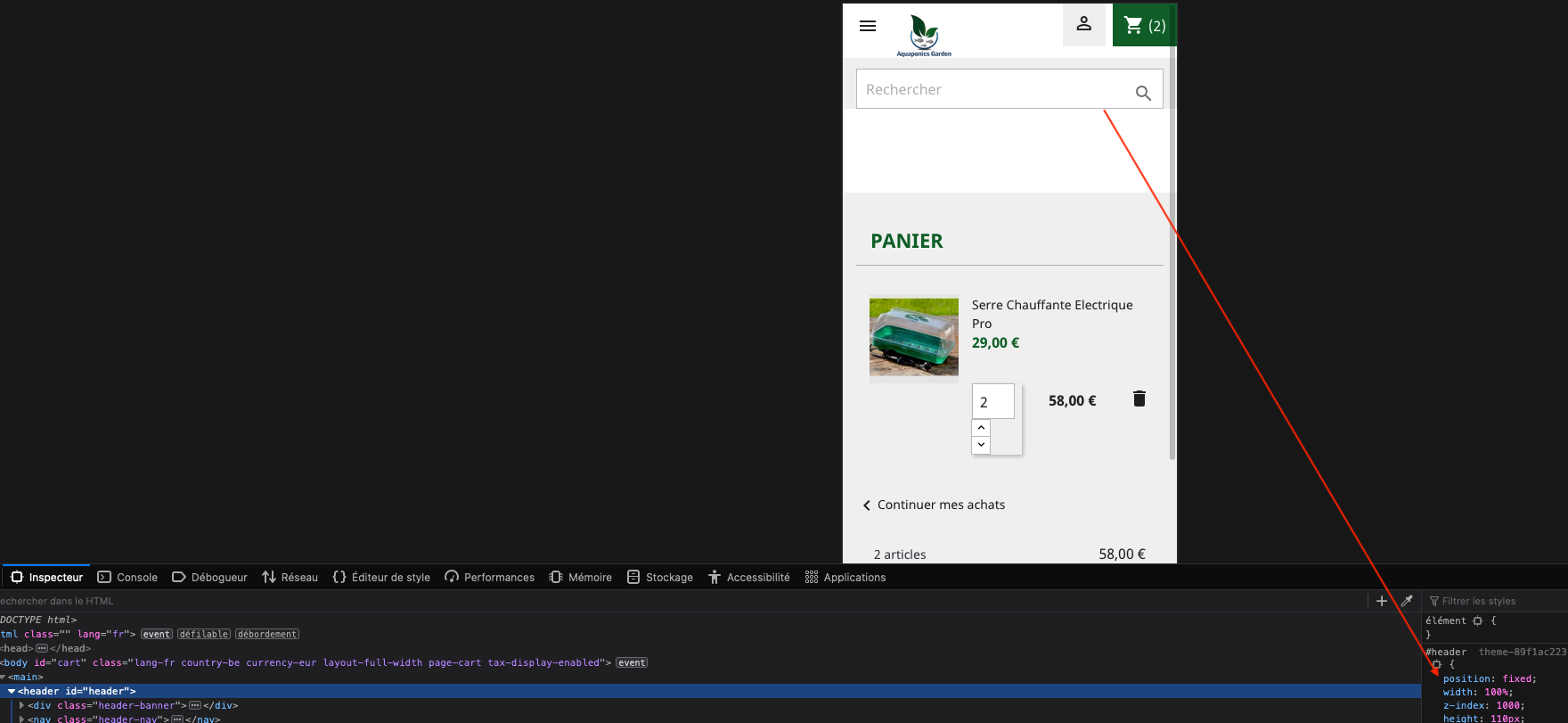The height and width of the screenshot is (723, 1568).
Task: Expand the nav header-nav node
Action: (x=21, y=719)
